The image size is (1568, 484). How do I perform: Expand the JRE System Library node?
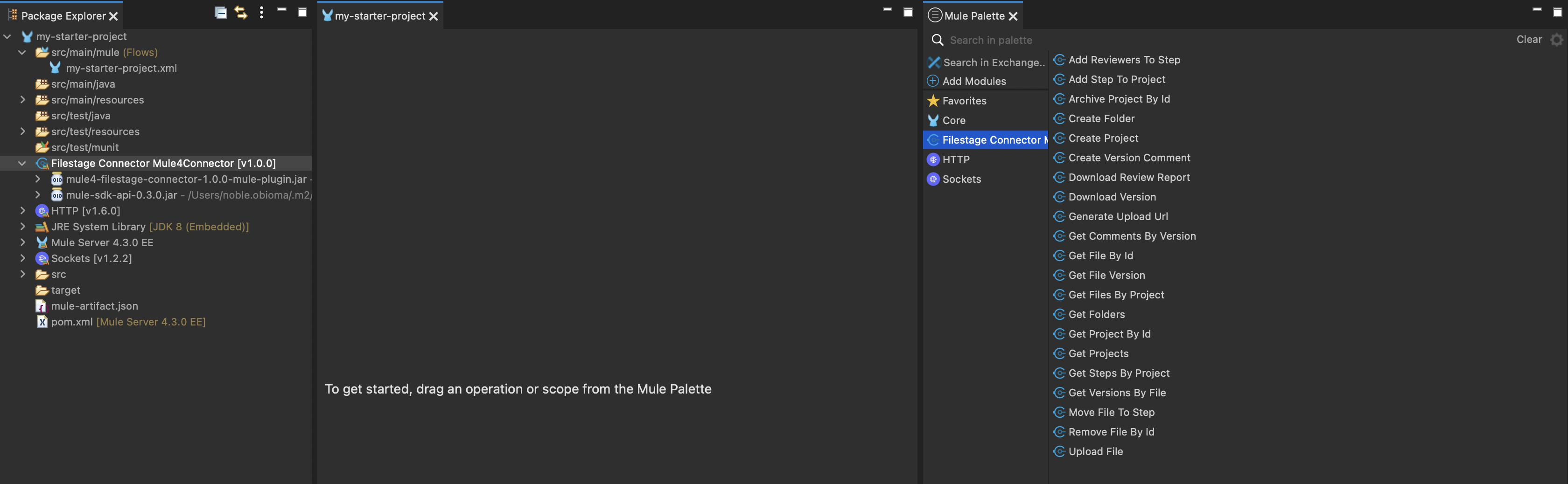[x=22, y=226]
